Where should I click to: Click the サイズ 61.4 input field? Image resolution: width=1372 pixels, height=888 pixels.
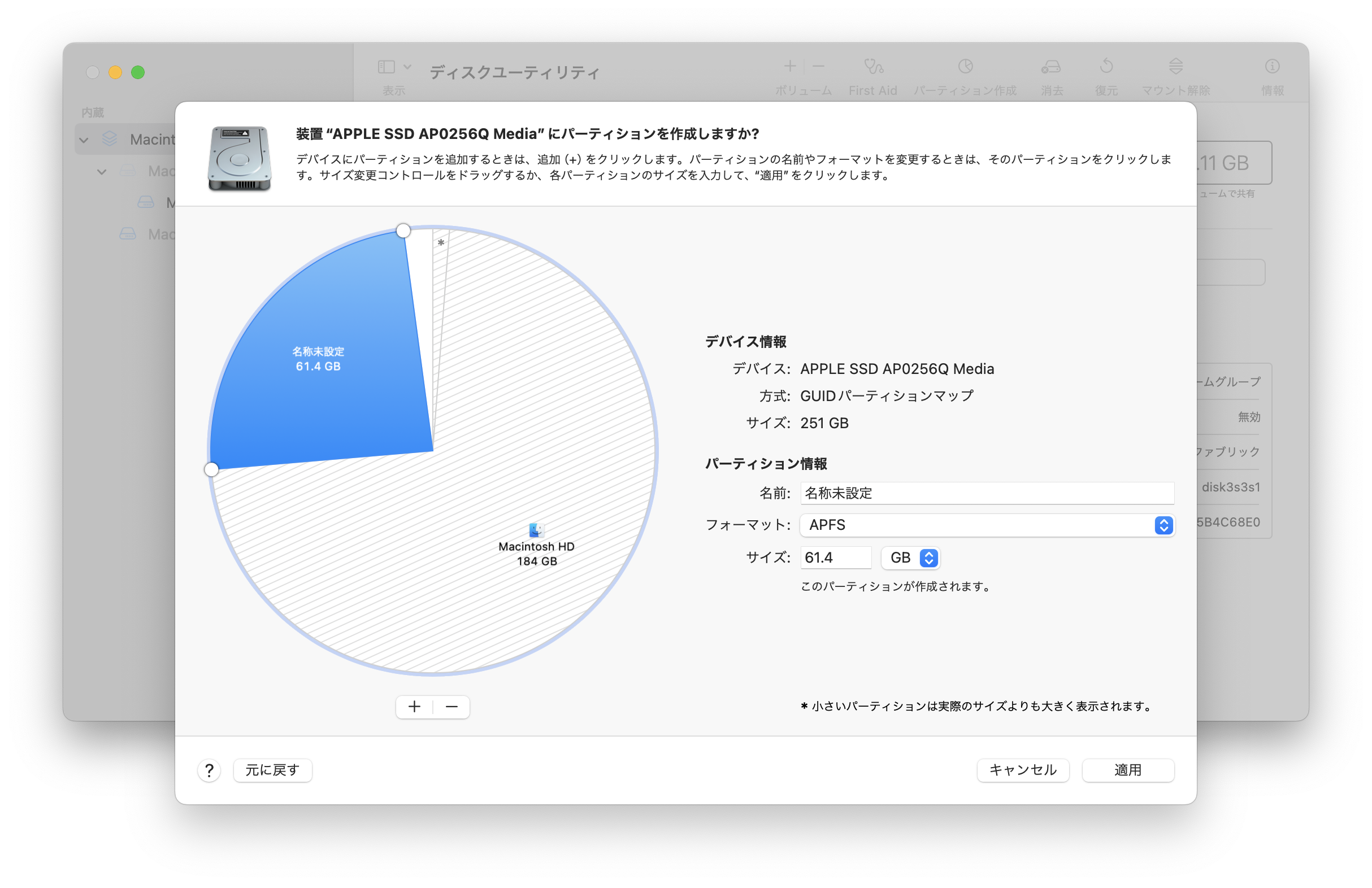click(x=836, y=558)
